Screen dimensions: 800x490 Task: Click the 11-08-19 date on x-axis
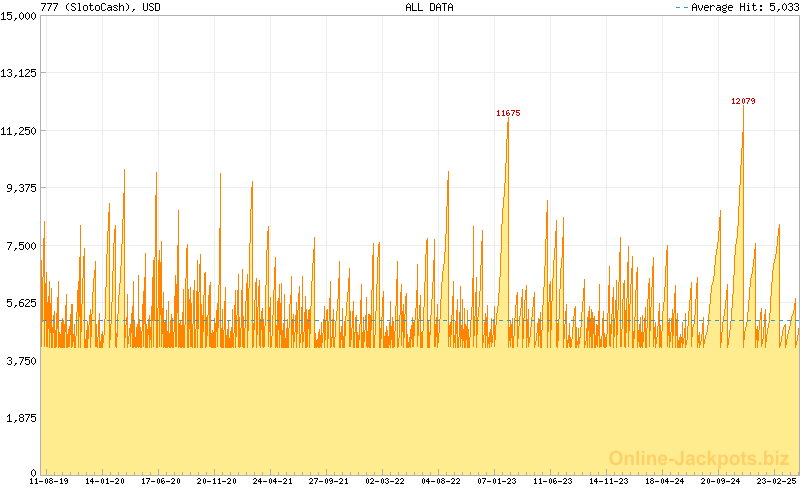[49, 481]
